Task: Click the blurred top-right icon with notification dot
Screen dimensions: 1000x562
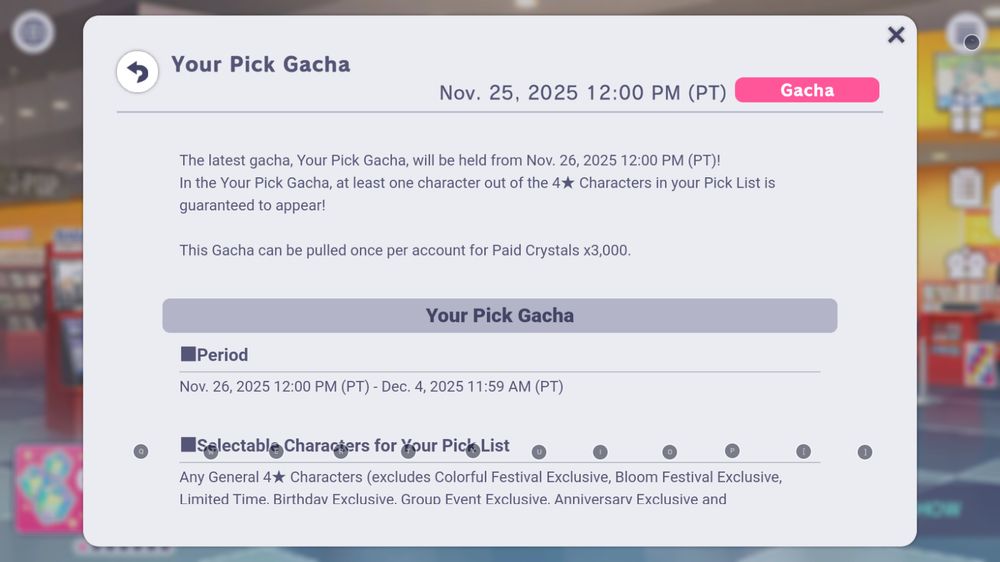Action: pos(966,32)
